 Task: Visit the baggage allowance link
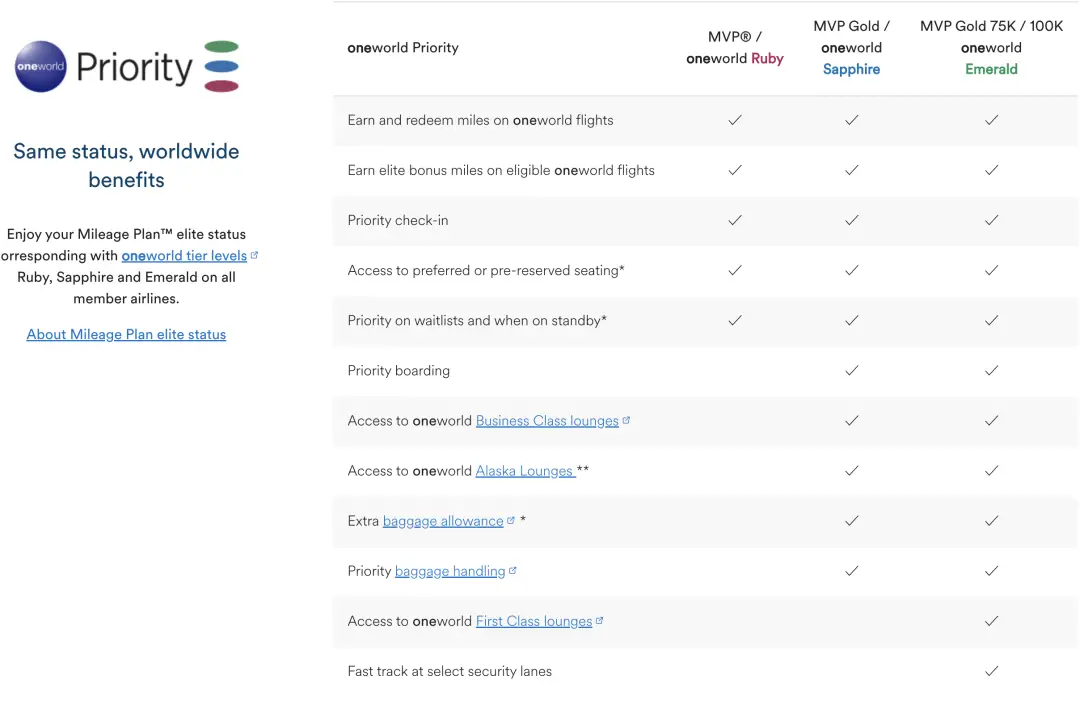click(443, 521)
